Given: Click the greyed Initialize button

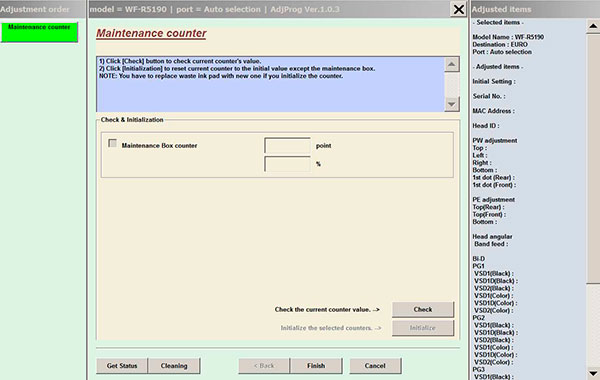Looking at the screenshot, I should click(x=423, y=328).
